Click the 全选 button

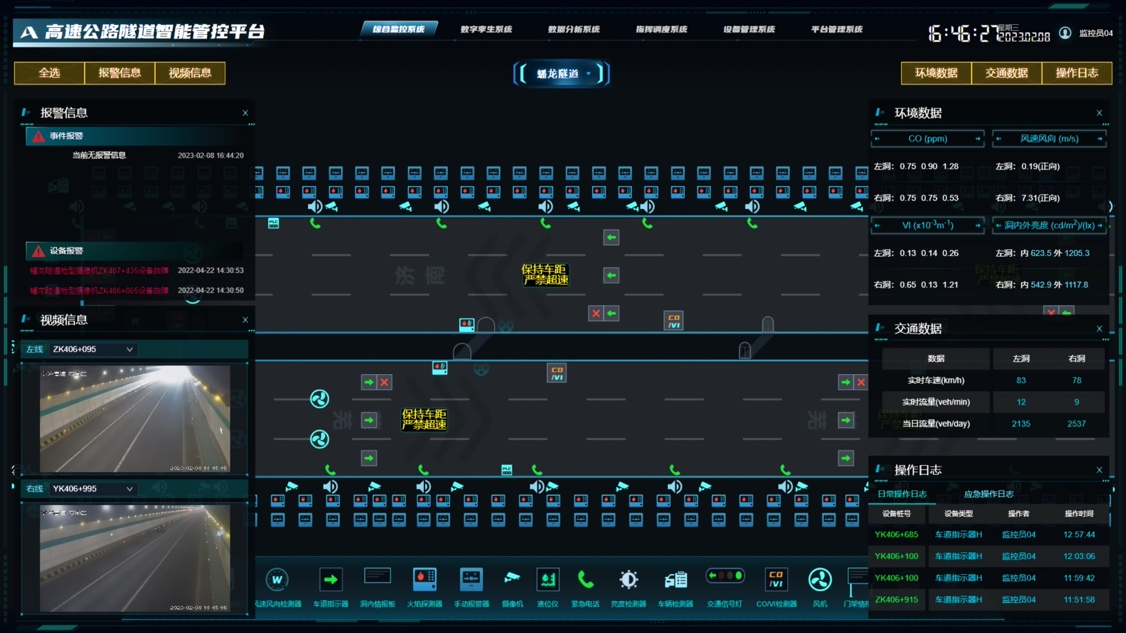[x=49, y=73]
